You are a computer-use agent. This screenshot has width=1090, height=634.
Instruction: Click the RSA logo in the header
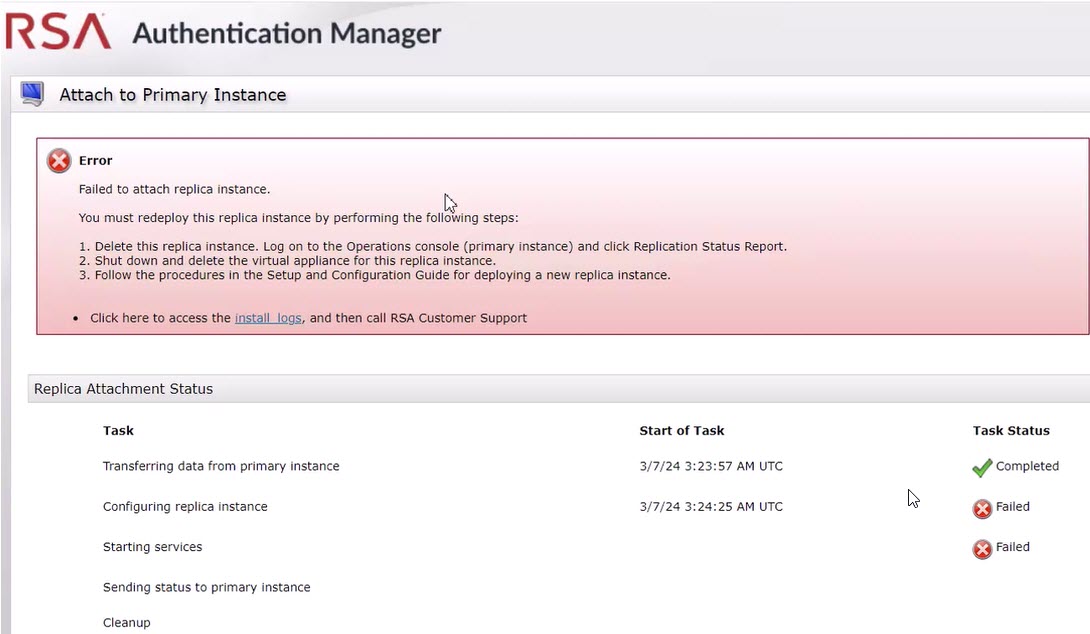coord(58,32)
